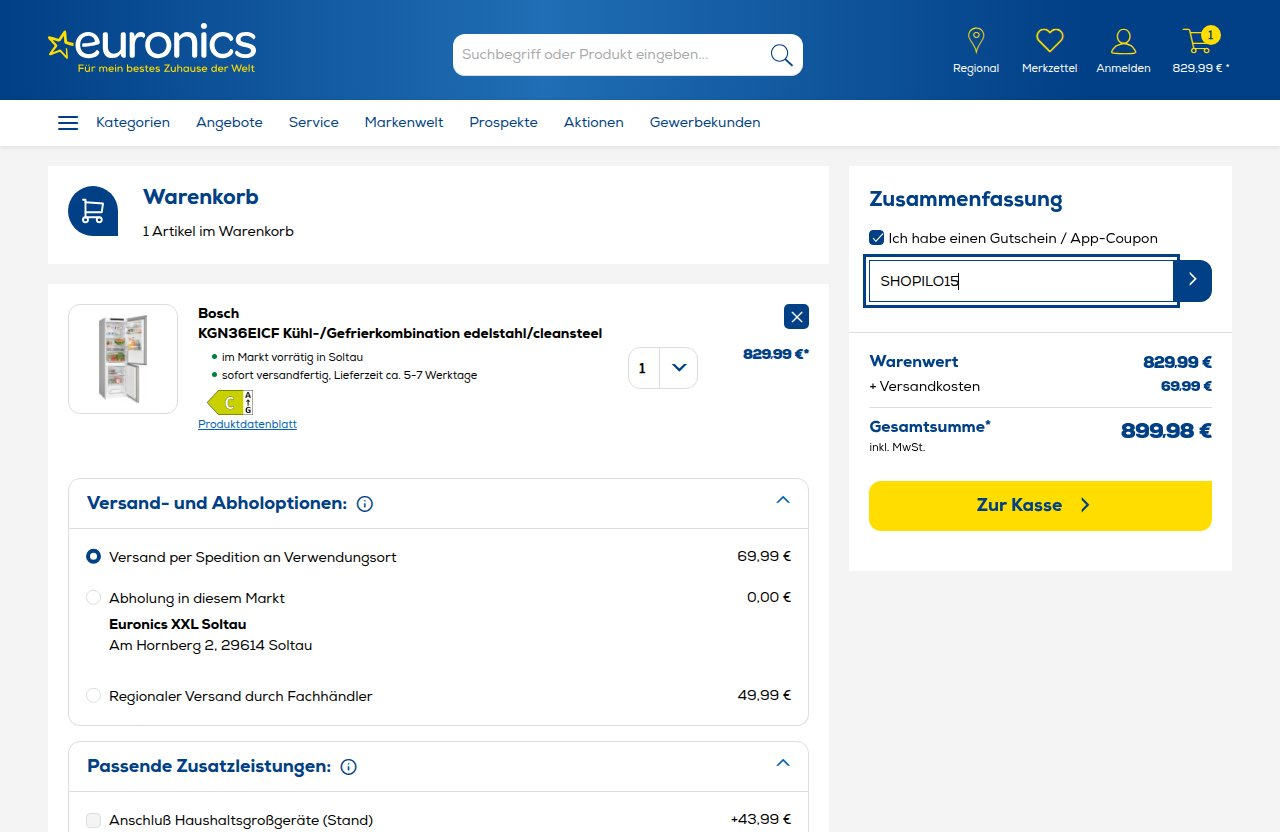The width and height of the screenshot is (1280, 832).
Task: Click the Zusammenfassung heading
Action: (966, 199)
